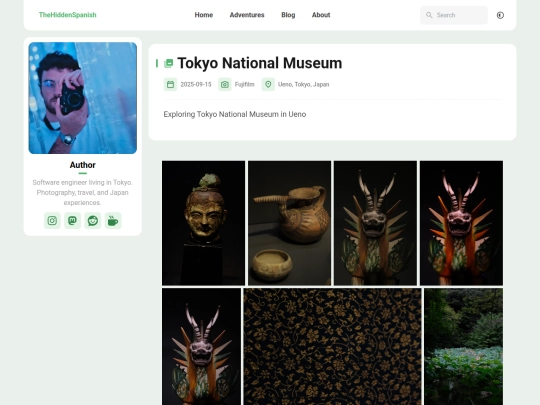The width and height of the screenshot is (540, 405).
Task: Focus the Search input field
Action: click(x=454, y=15)
